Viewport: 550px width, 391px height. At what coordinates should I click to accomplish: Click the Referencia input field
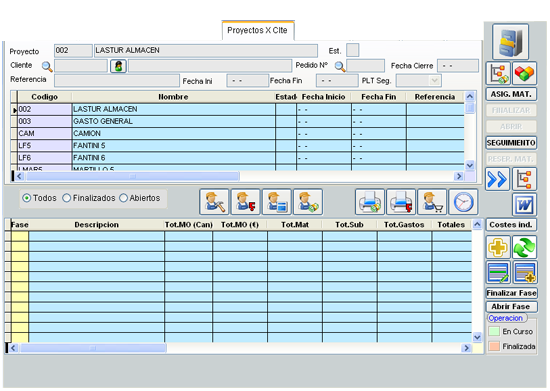coord(117,81)
